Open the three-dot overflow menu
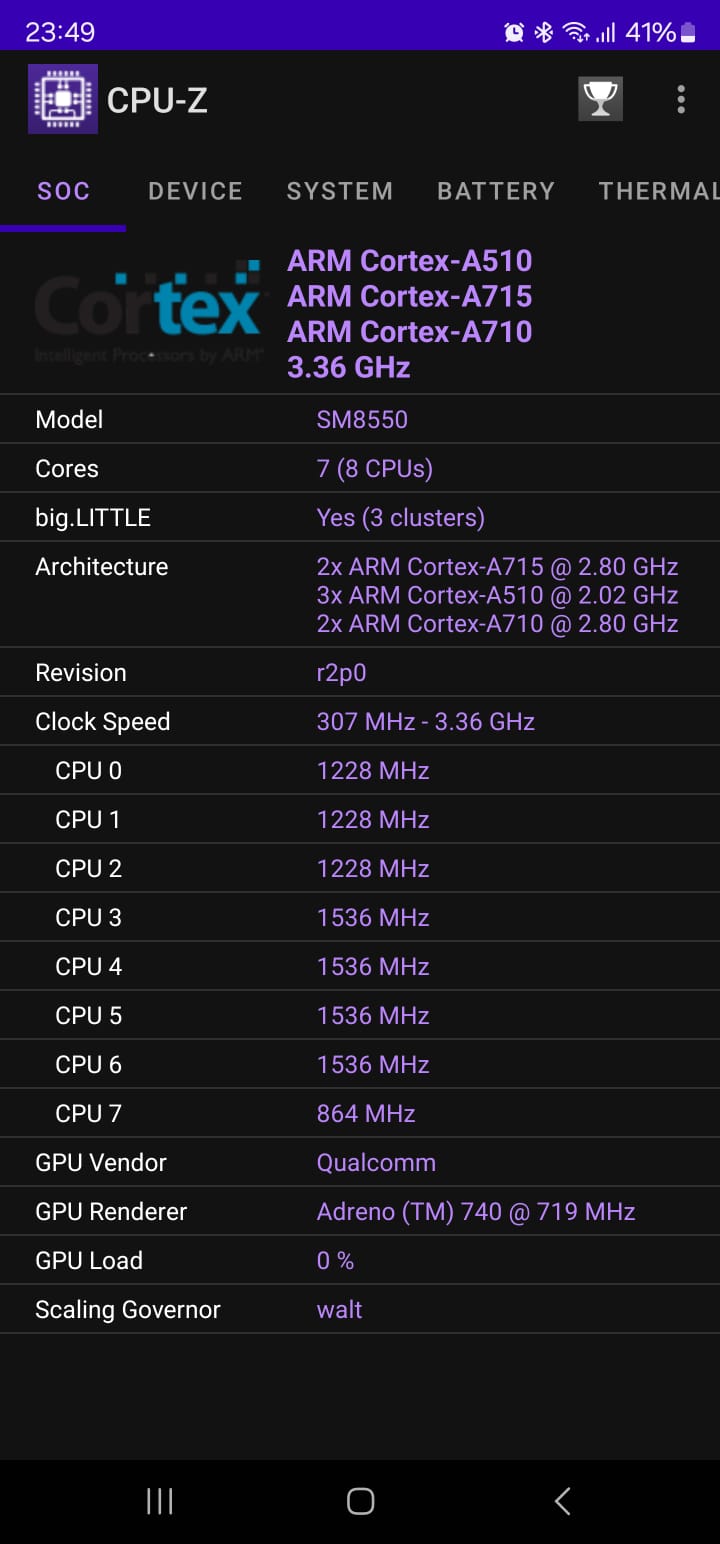 (681, 99)
